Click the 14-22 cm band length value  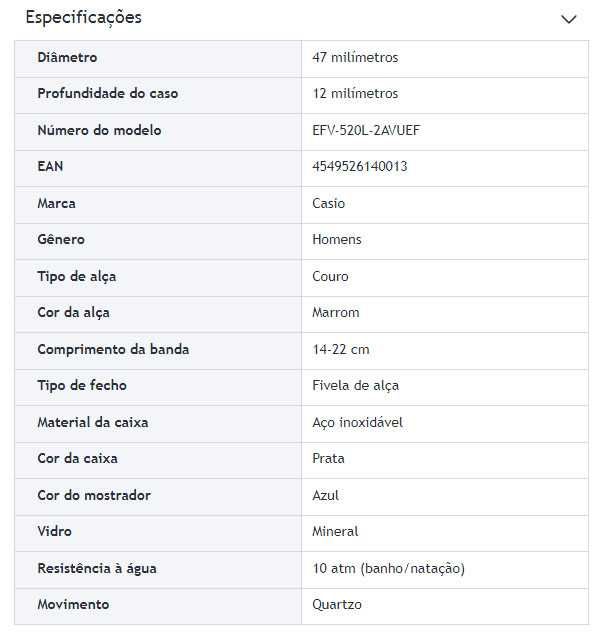pyautogui.click(x=340, y=349)
